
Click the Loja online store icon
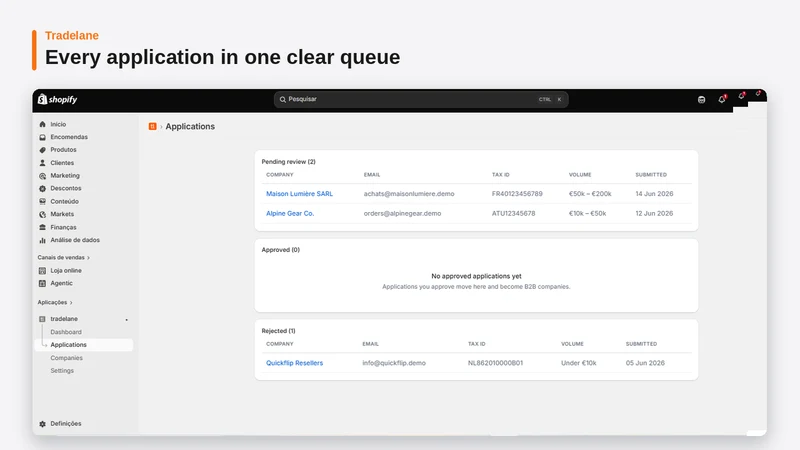pyautogui.click(x=42, y=270)
